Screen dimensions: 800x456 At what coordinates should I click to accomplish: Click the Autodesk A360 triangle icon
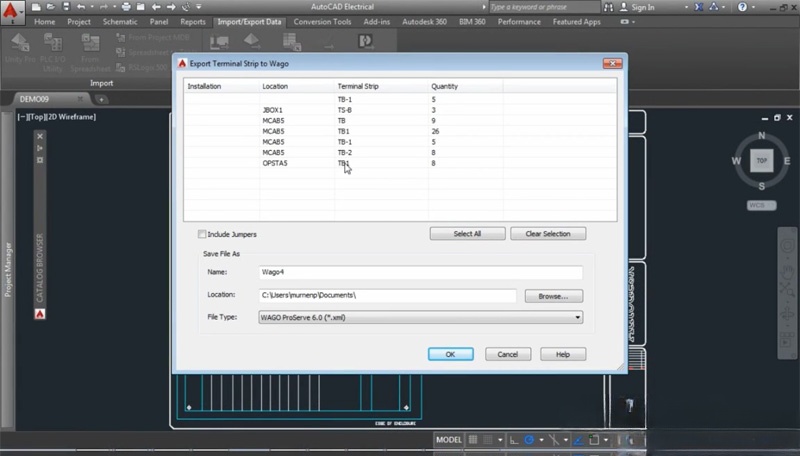tap(714, 7)
